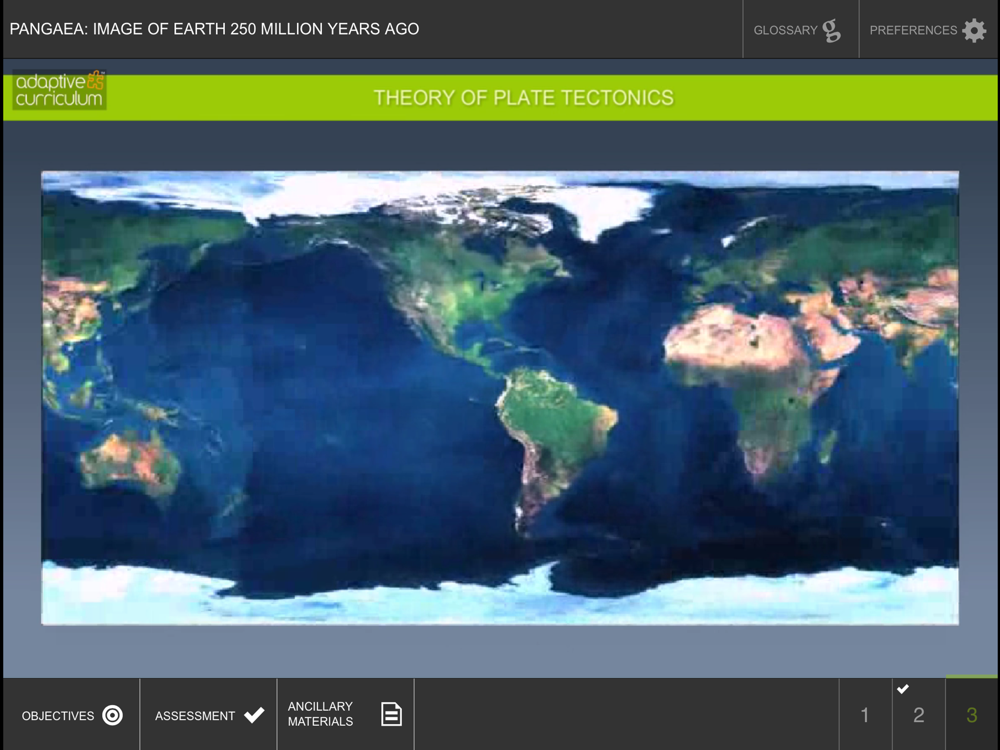Click the Pangaea title text in header
This screenshot has height=750, width=1000.
[x=214, y=29]
